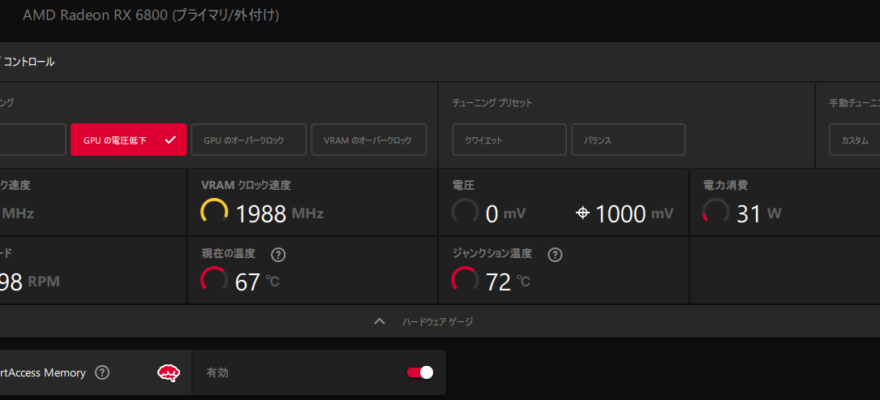Click the VRAM clock speed yellow gauge
This screenshot has width=880, height=400.
(x=214, y=212)
